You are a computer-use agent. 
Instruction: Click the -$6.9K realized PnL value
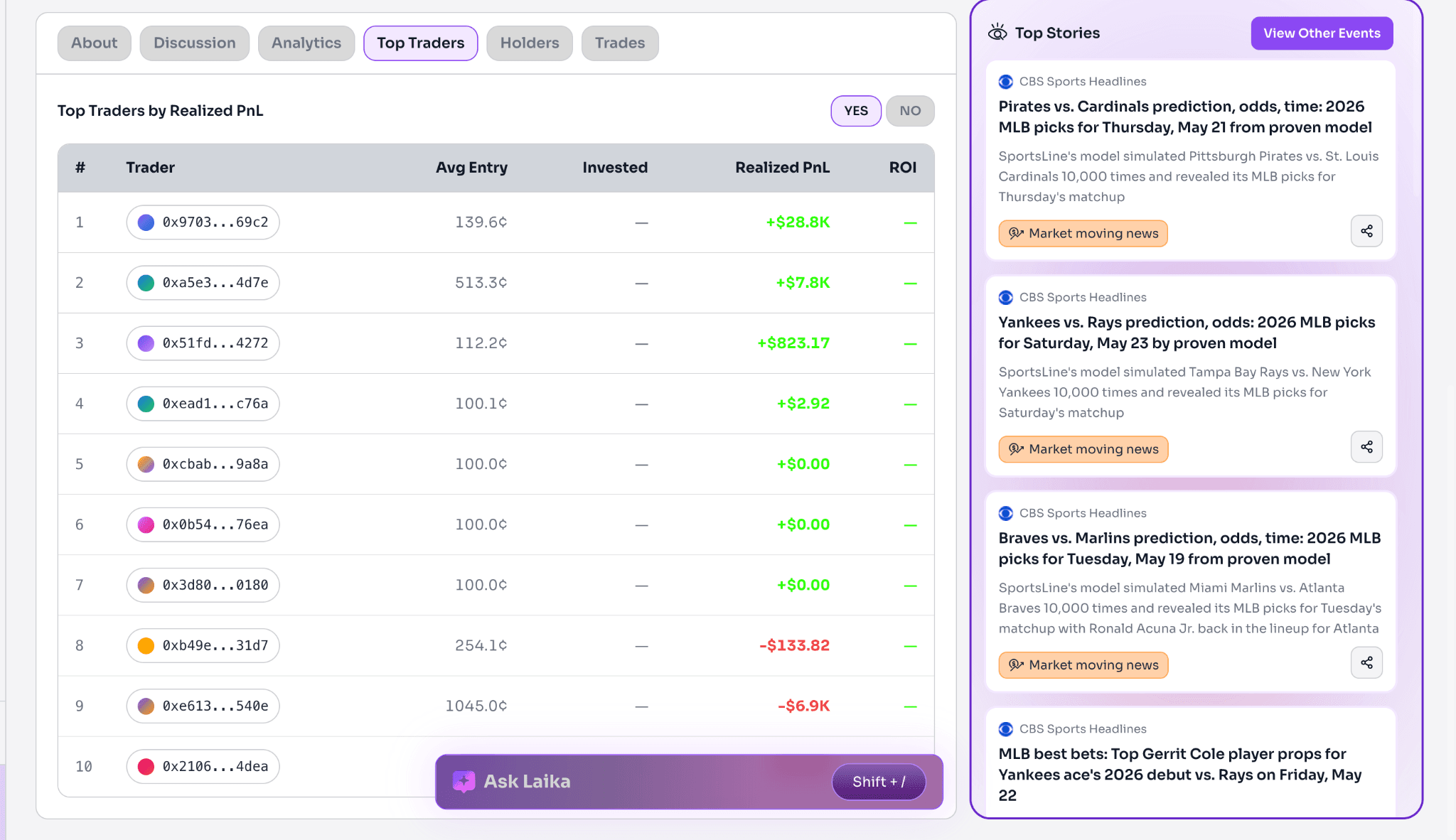click(803, 706)
